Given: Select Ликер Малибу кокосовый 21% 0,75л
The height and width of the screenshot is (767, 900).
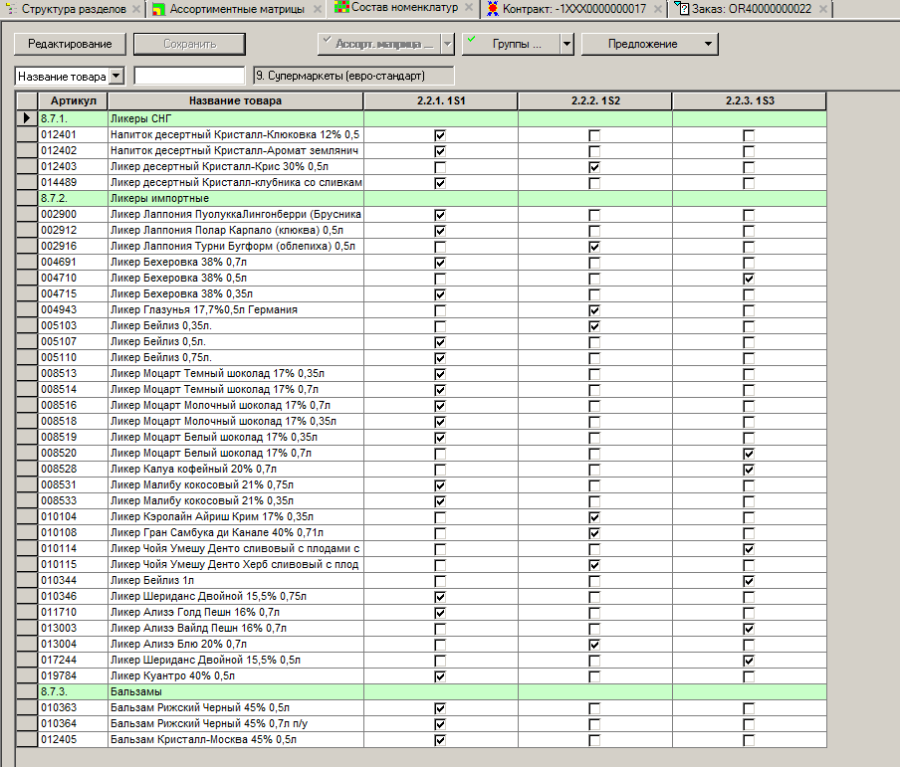Looking at the screenshot, I should (x=235, y=485).
